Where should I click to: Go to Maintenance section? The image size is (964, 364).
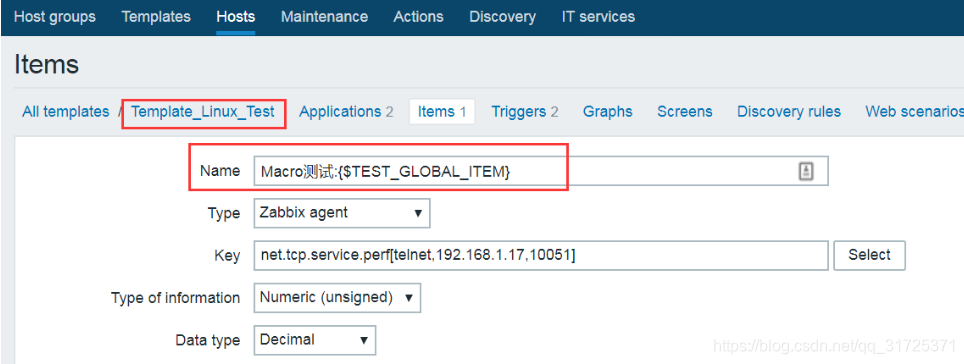pyautogui.click(x=324, y=17)
